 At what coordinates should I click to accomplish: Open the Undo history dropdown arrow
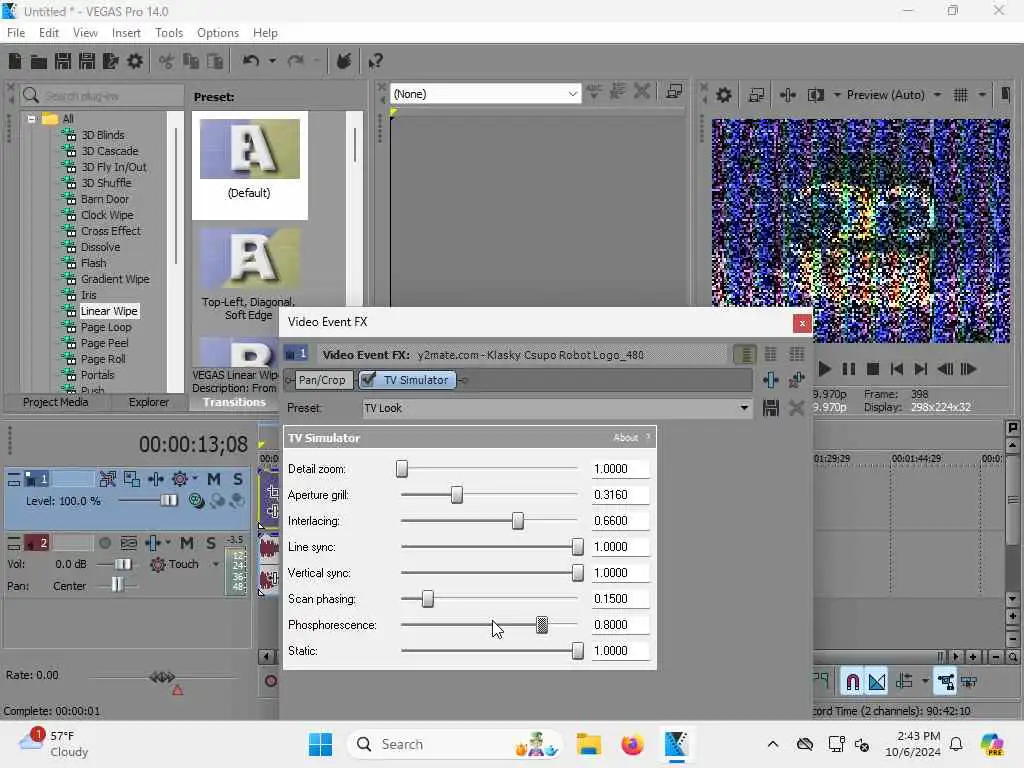[x=272, y=61]
